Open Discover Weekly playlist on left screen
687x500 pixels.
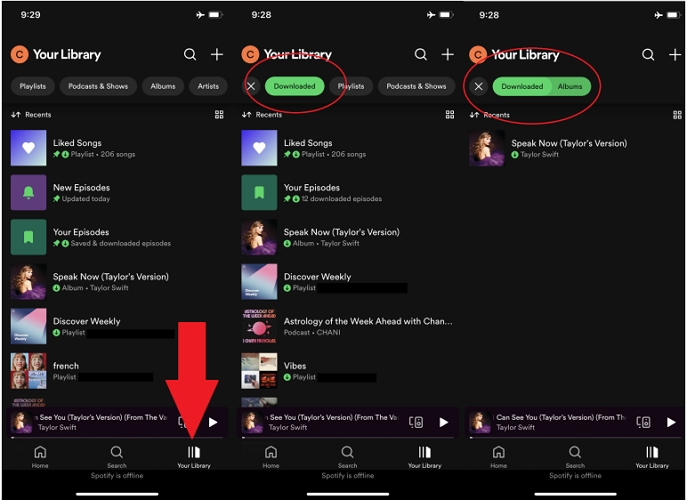(117, 326)
